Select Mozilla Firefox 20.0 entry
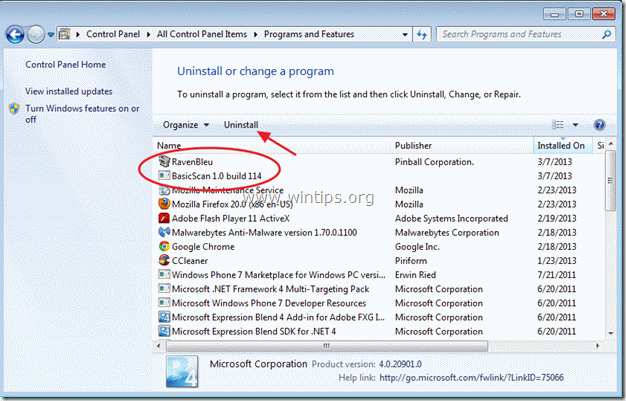The width and height of the screenshot is (626, 401). [232, 204]
